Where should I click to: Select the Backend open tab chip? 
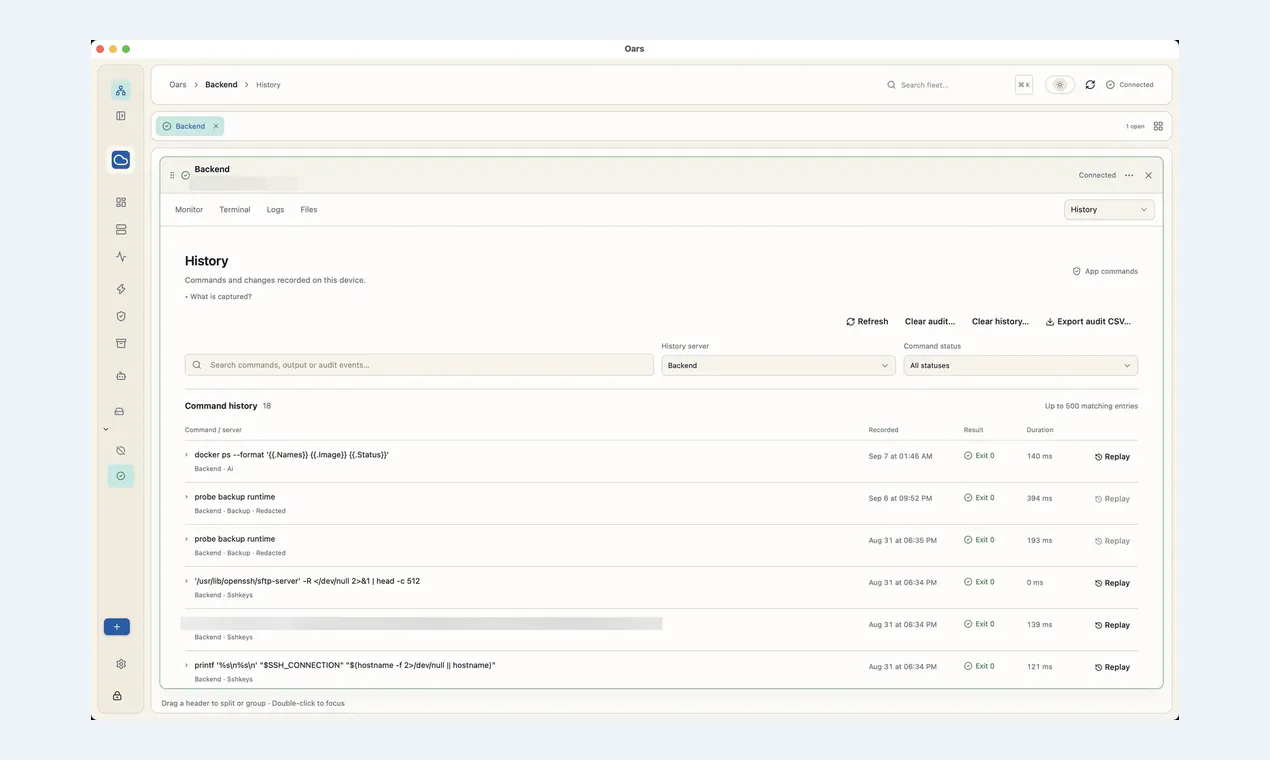(x=190, y=126)
